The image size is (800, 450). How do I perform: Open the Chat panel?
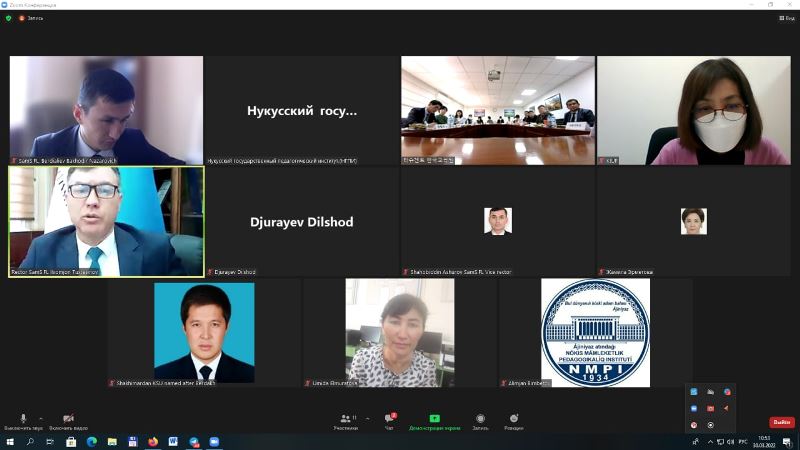[x=389, y=419]
